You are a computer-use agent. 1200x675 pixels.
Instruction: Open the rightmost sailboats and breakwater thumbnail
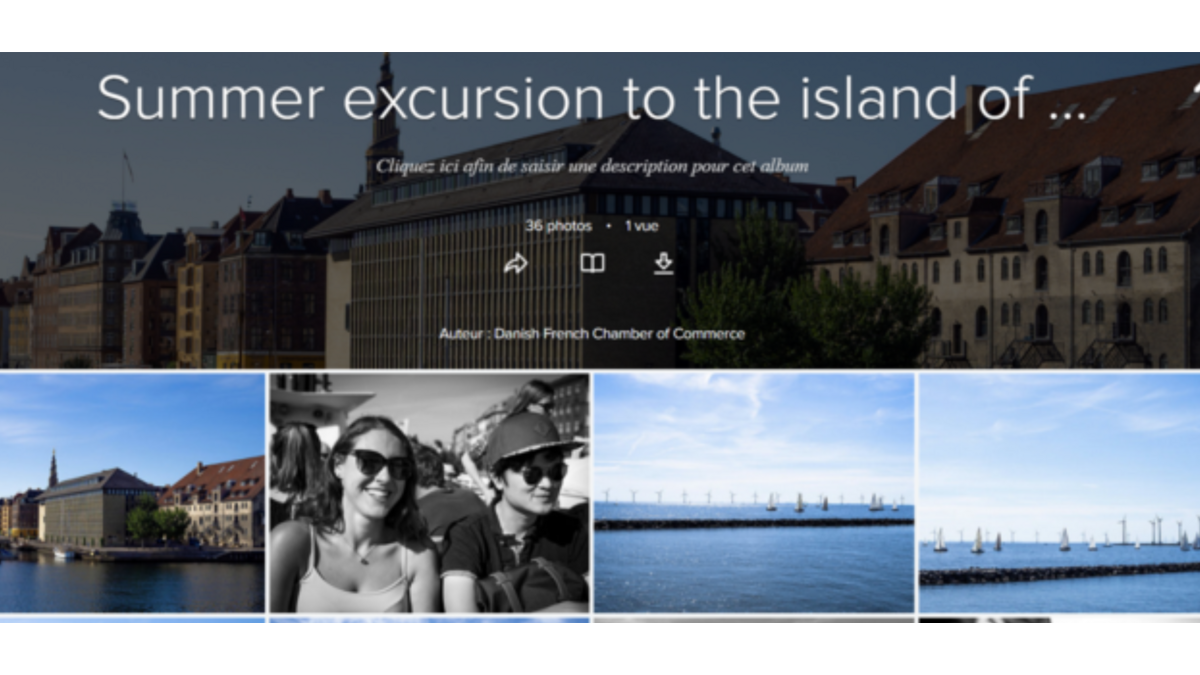coord(1059,493)
